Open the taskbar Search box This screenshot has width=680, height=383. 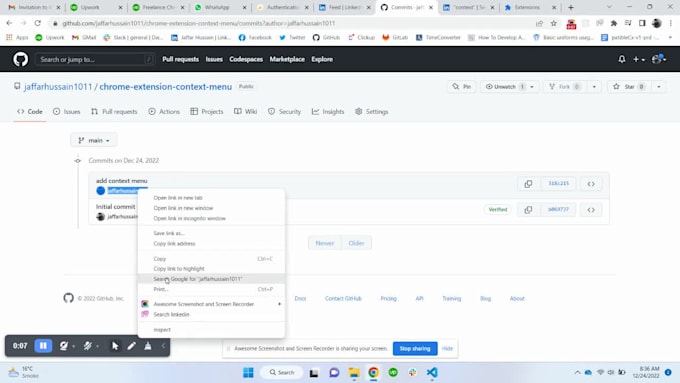pyautogui.click(x=282, y=372)
